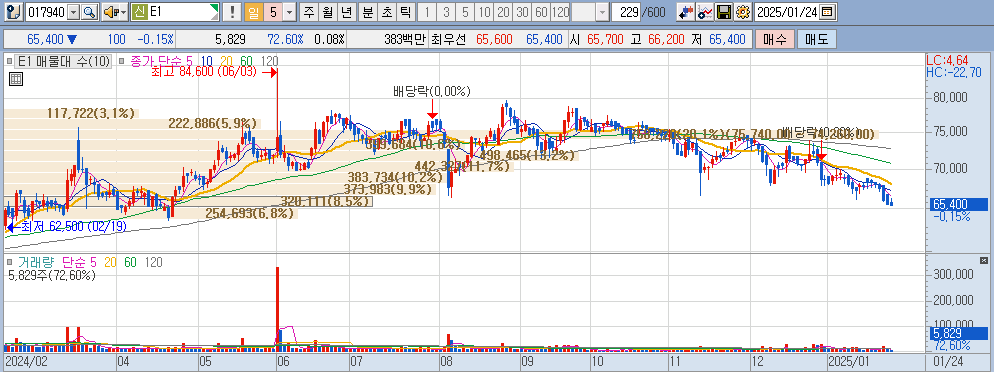Image resolution: width=994 pixels, height=372 pixels.
Task: Click the 2024/02 date axis label
Action: point(25,362)
